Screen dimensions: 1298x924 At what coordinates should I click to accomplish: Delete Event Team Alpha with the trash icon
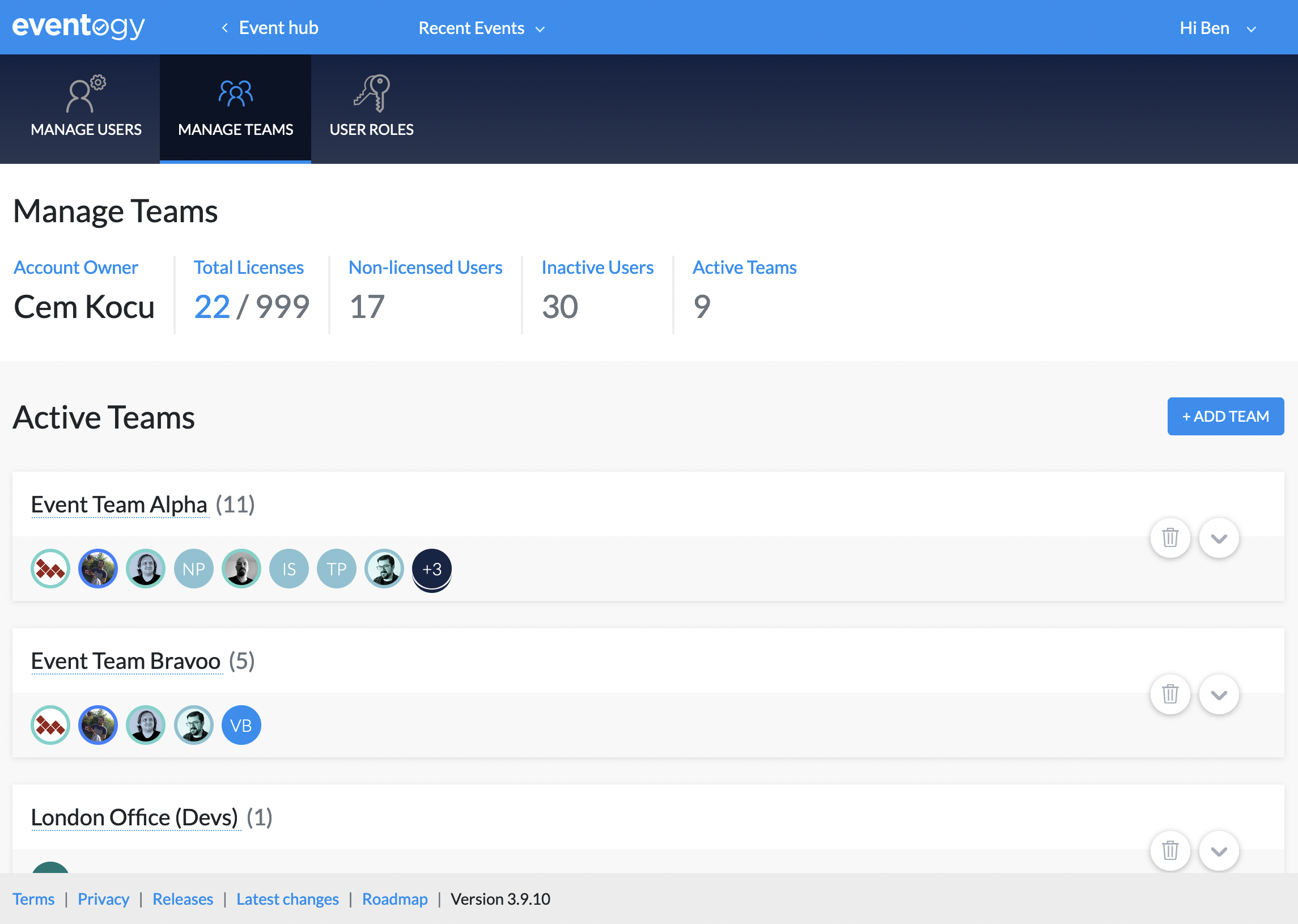coord(1170,537)
